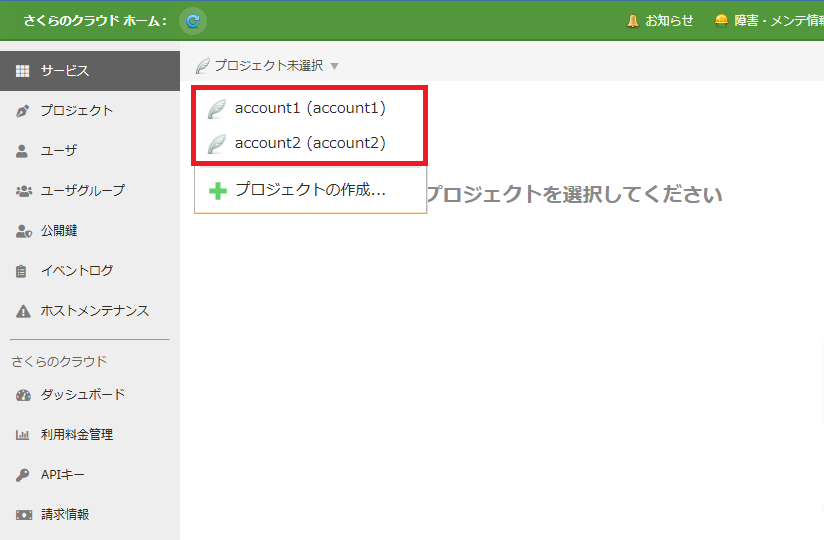Click the money icon beside 請求情報

pos(24,515)
